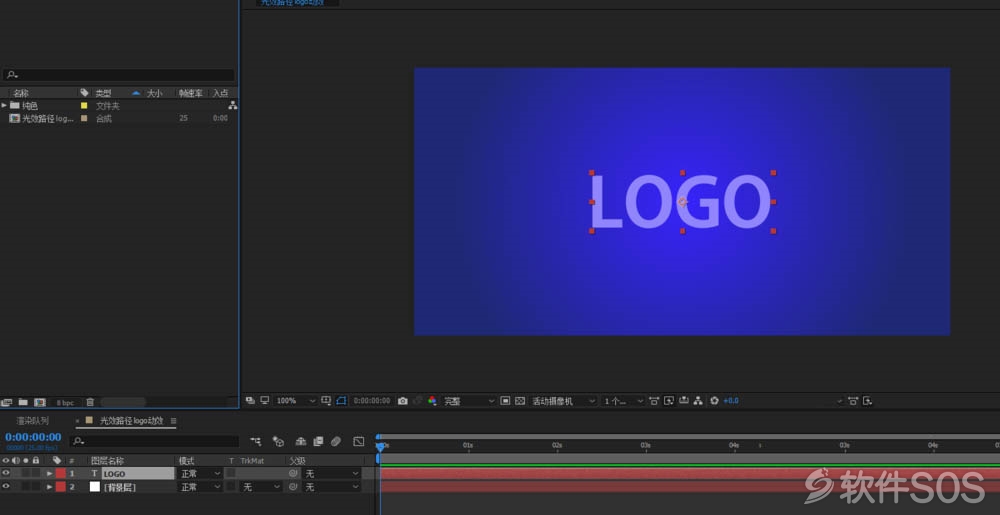Sort project items by 名称 column
Image resolution: width=1000 pixels, height=515 pixels.
point(21,93)
